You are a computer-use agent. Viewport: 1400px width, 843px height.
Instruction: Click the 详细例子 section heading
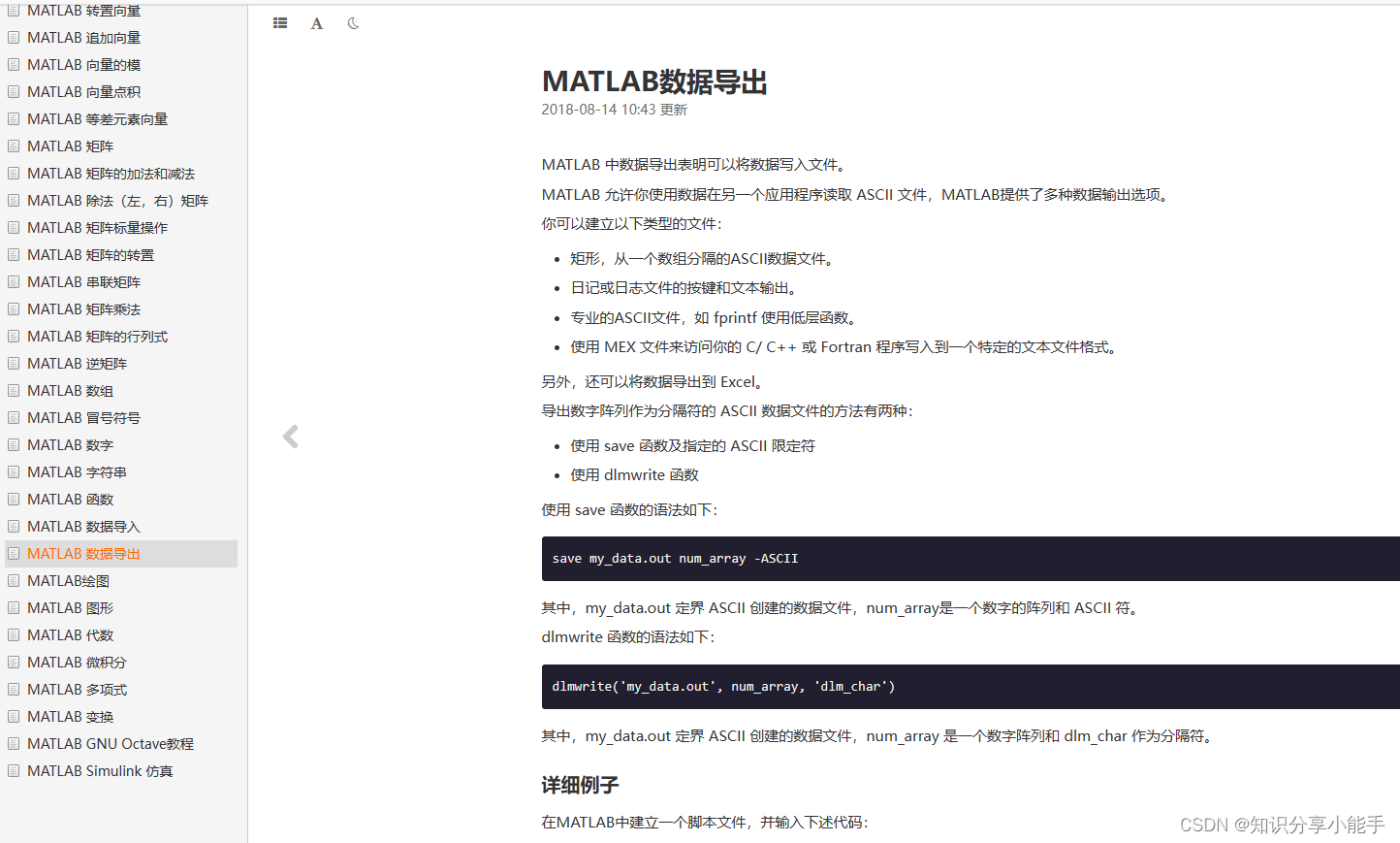580,785
